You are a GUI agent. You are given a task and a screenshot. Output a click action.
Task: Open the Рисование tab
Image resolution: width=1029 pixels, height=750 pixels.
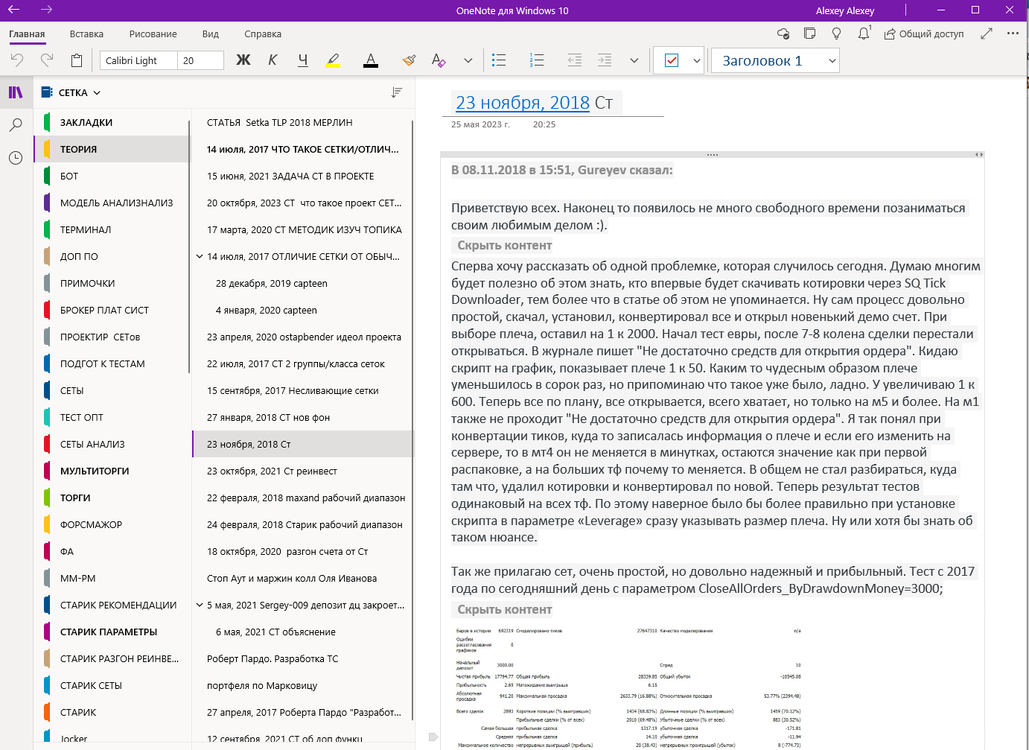coord(153,34)
